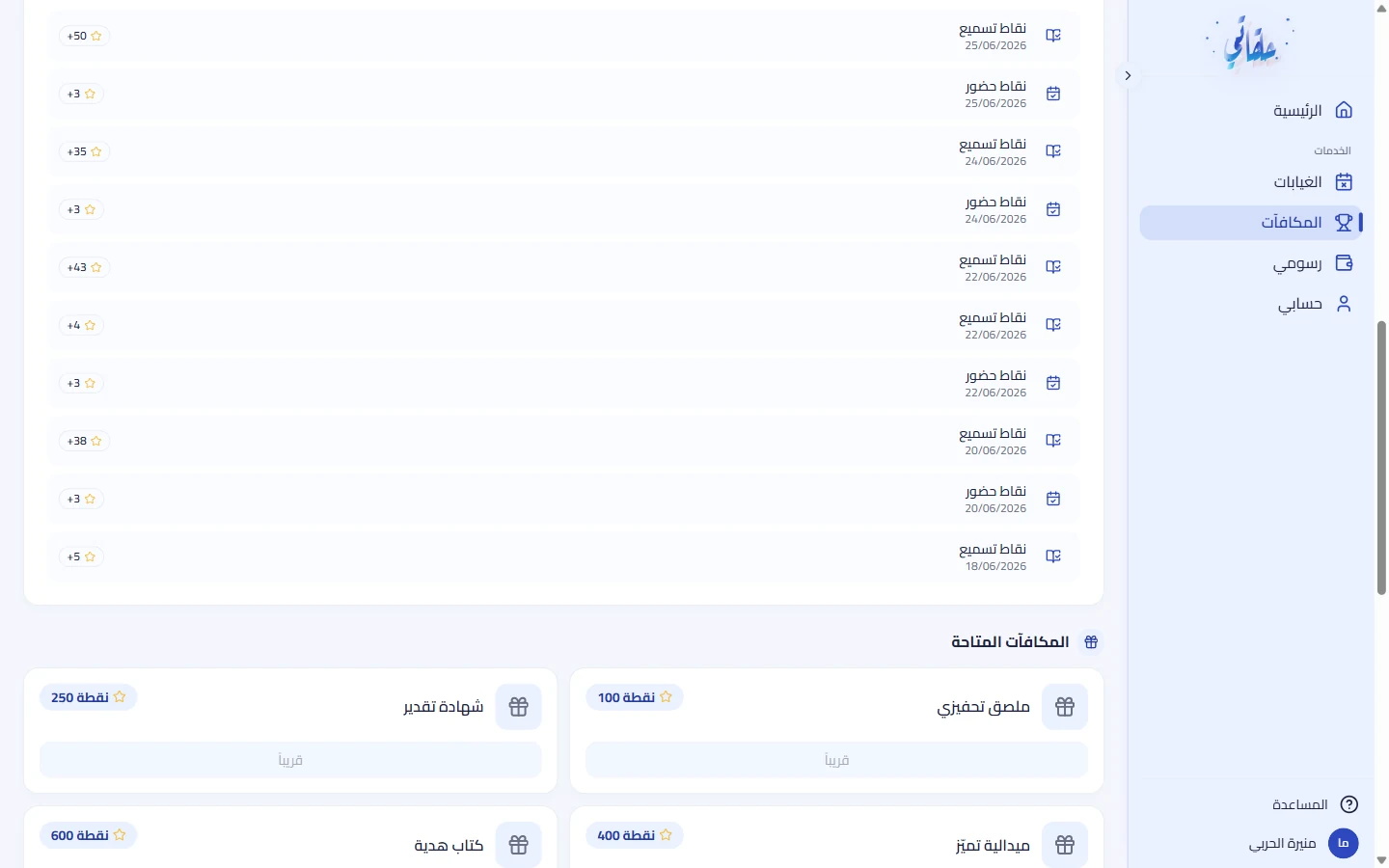Viewport: 1389px width, 868px height.
Task: Click +3 badge on the 20/06/2026 attendance row
Action: click(81, 499)
